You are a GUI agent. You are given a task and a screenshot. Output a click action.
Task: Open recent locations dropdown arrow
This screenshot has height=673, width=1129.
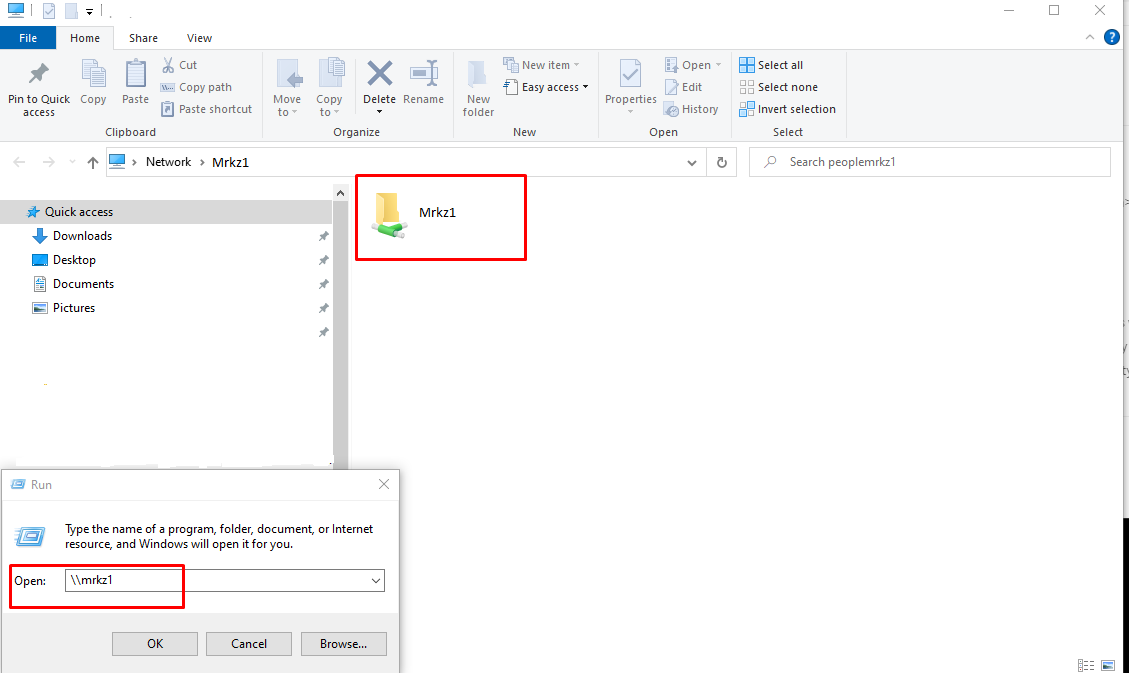72,163
